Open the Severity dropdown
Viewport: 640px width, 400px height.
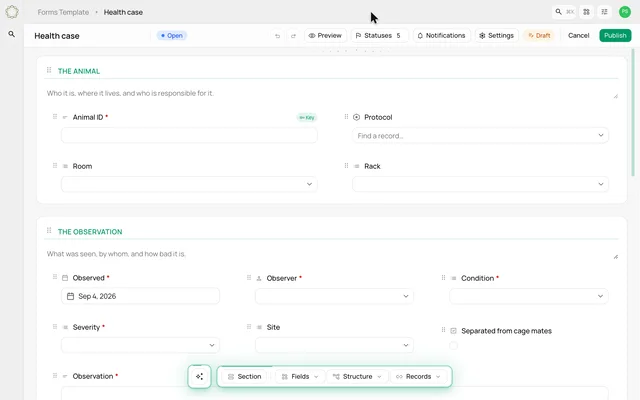(x=140, y=345)
